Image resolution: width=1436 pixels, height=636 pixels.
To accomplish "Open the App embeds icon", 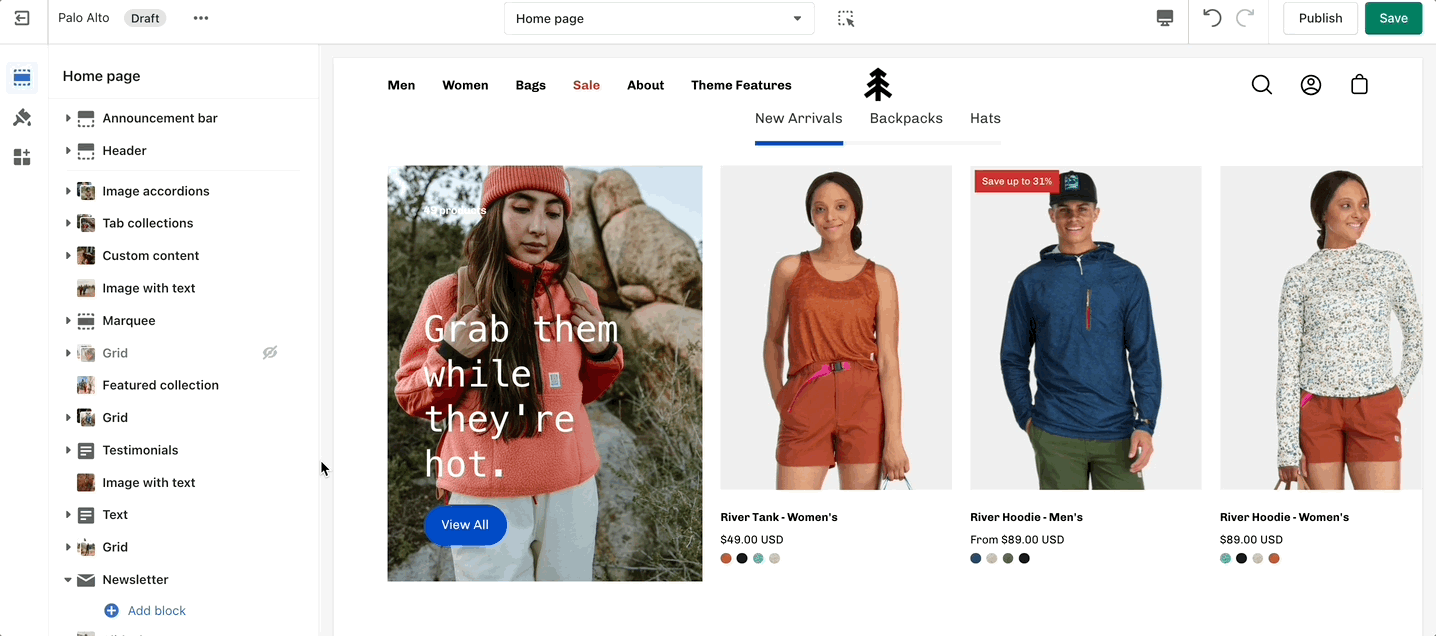I will [22, 157].
